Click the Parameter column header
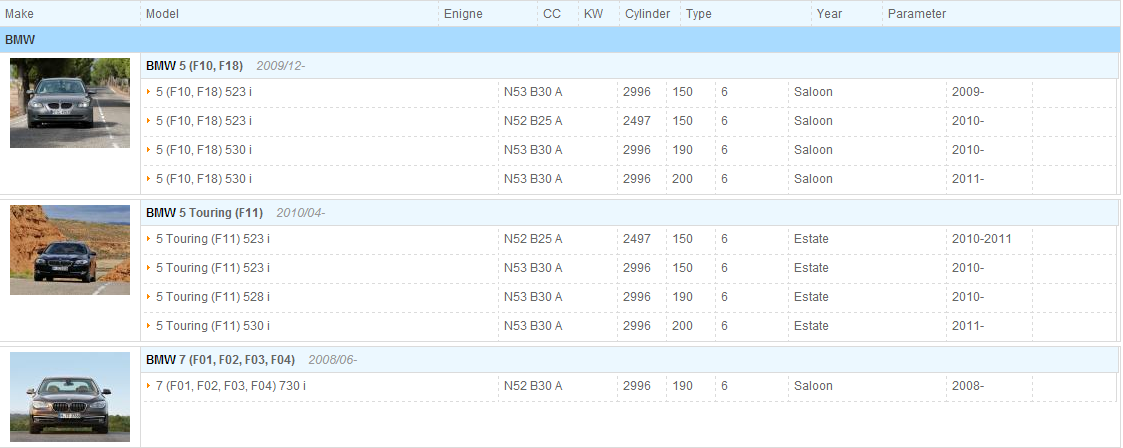 [917, 14]
